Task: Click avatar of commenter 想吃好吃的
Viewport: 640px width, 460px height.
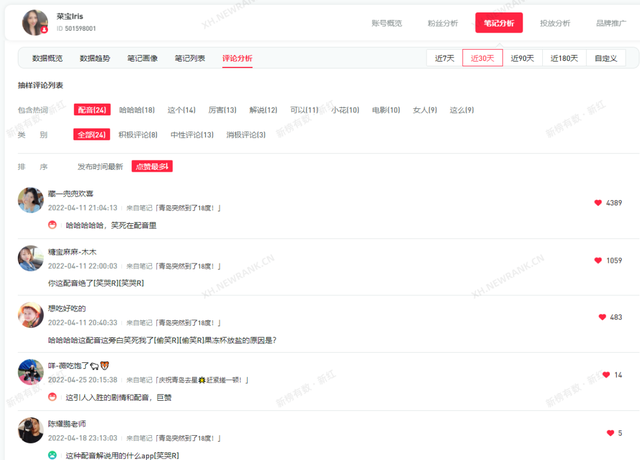Action: point(31,315)
